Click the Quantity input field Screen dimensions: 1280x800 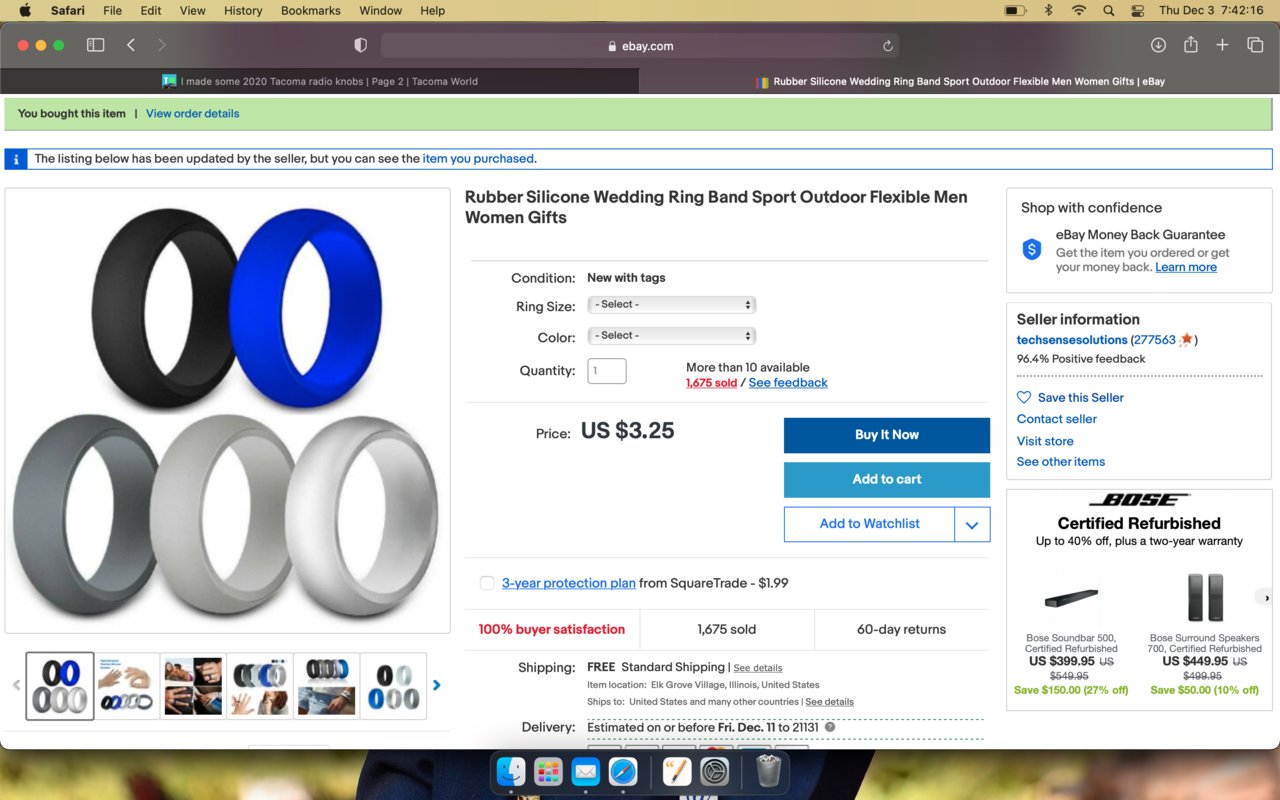tap(607, 371)
